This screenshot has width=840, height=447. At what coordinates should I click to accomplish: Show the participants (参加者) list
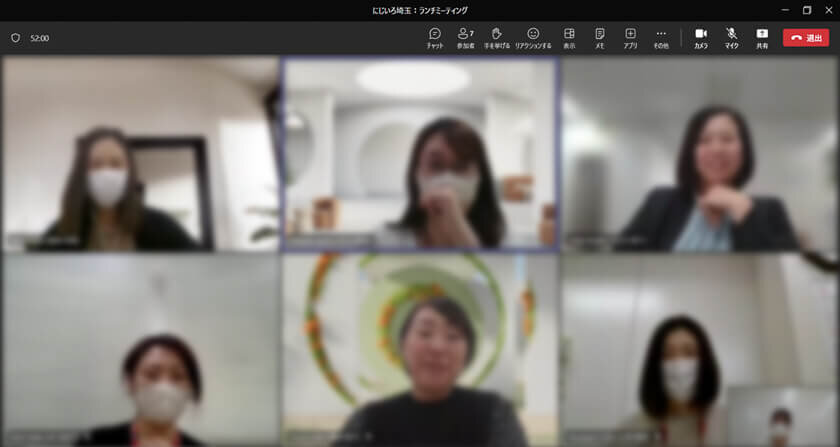tap(466, 38)
